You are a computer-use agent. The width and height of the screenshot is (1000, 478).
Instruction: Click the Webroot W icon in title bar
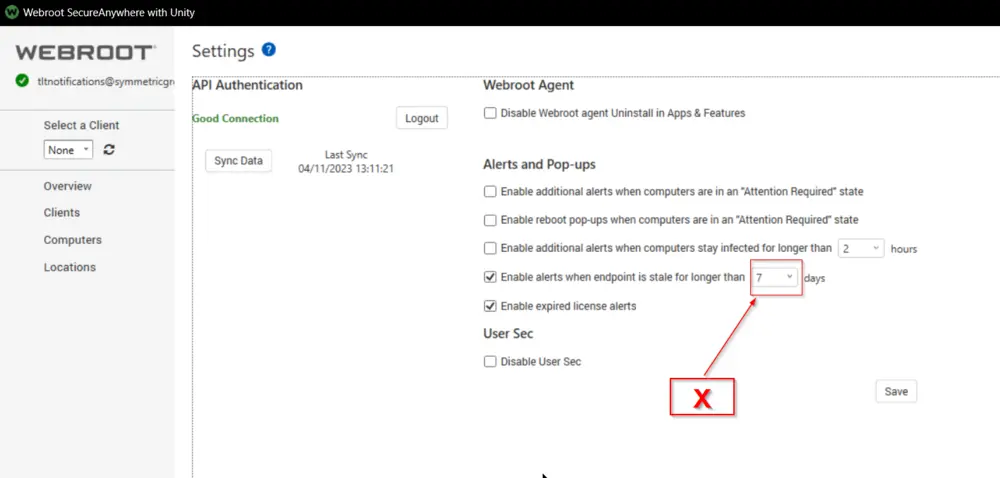point(11,12)
